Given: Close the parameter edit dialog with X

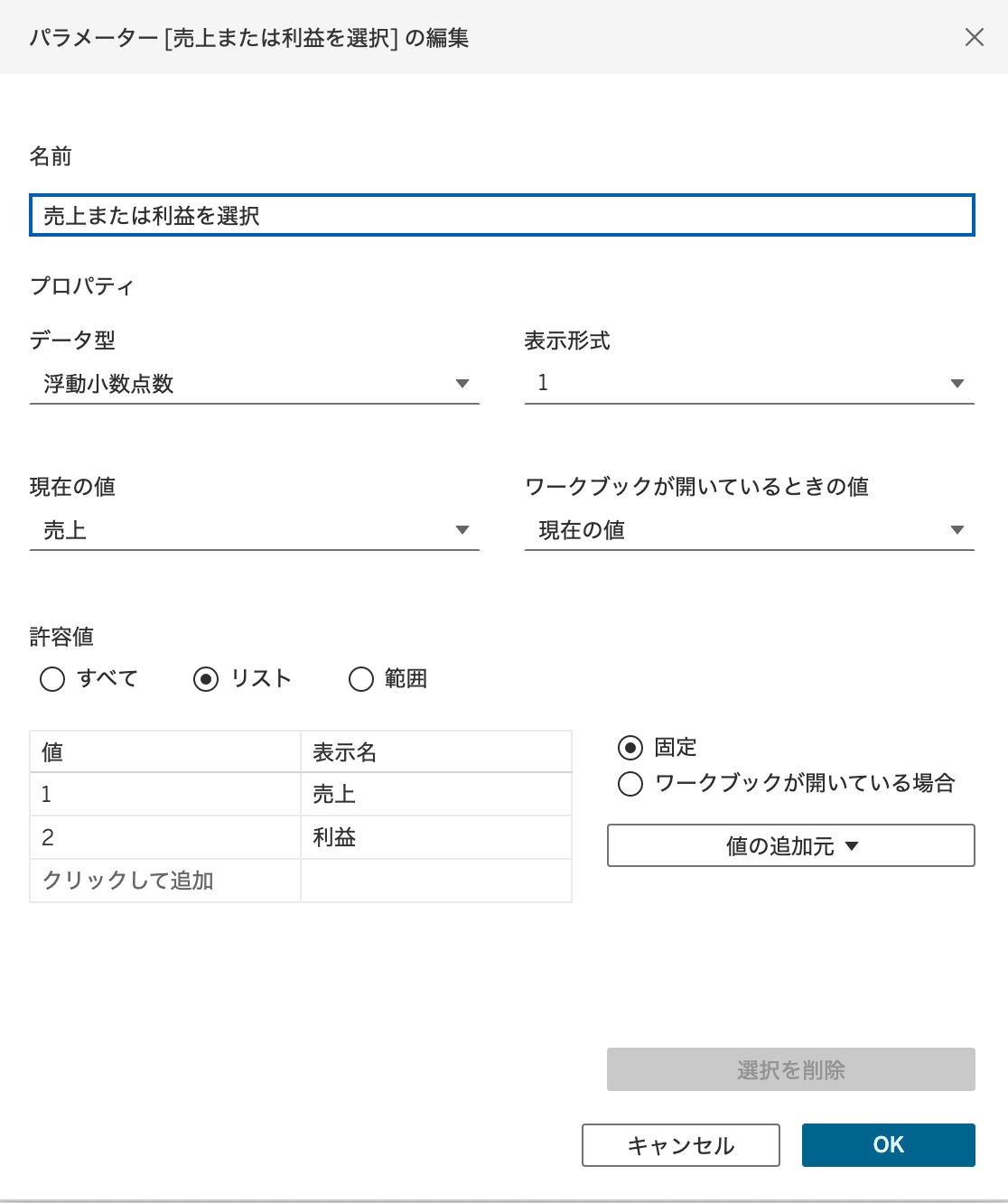Looking at the screenshot, I should click(x=974, y=37).
